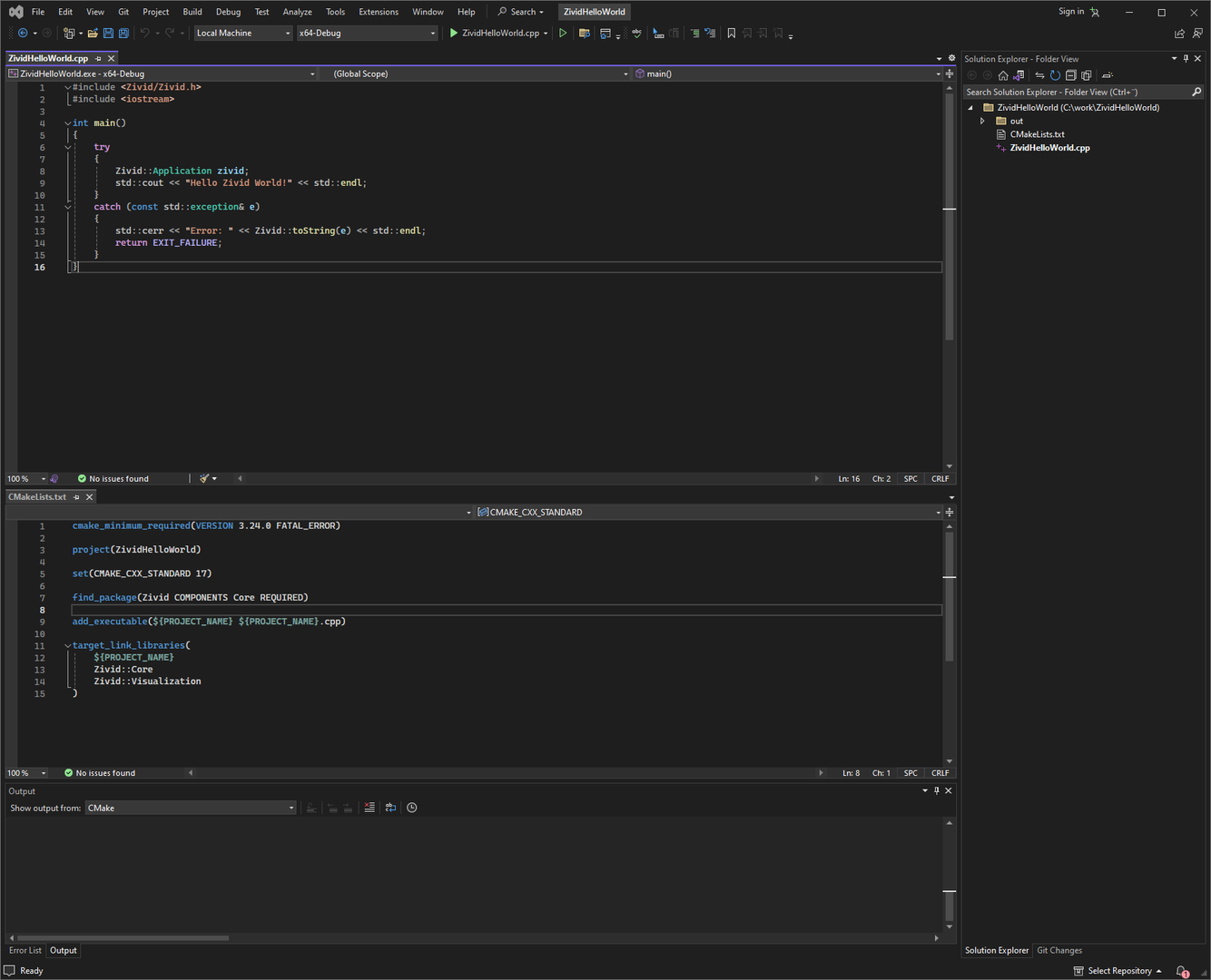Viewport: 1211px width, 980px height.
Task: Click Collapse All in Solution Explorer
Action: pyautogui.click(x=1070, y=75)
